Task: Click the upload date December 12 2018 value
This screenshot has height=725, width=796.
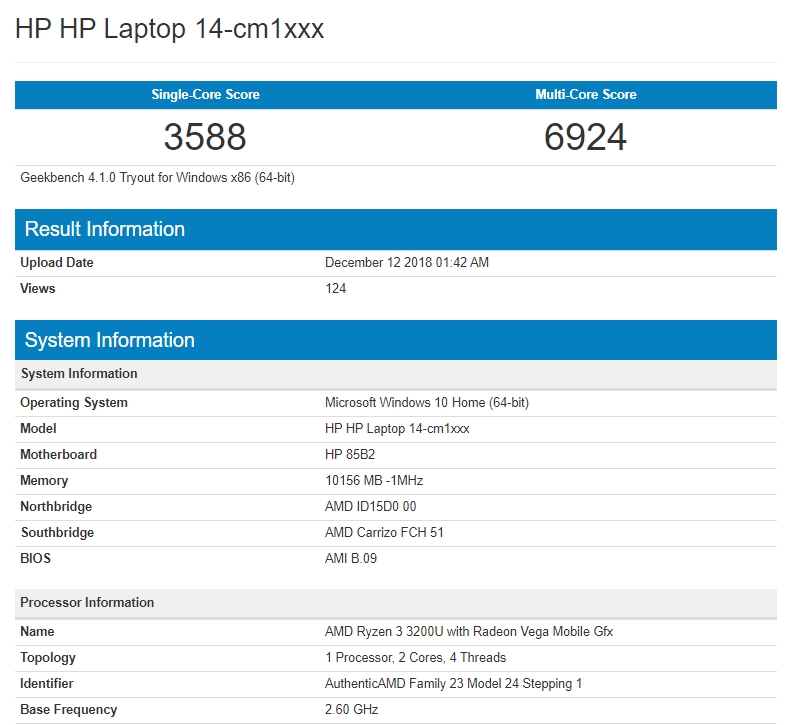Action: tap(407, 263)
